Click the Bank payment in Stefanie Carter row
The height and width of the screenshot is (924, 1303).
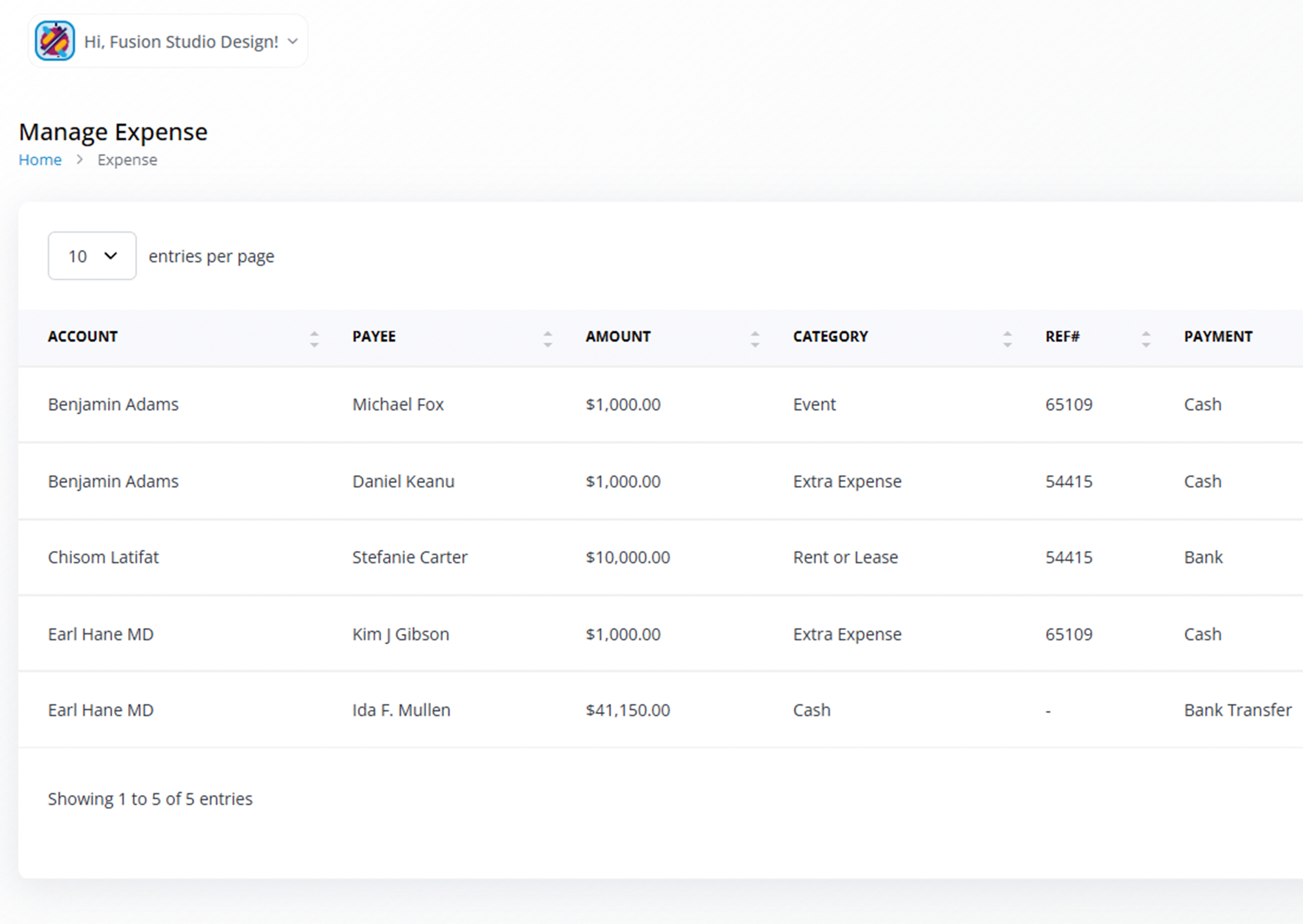[x=1203, y=557]
